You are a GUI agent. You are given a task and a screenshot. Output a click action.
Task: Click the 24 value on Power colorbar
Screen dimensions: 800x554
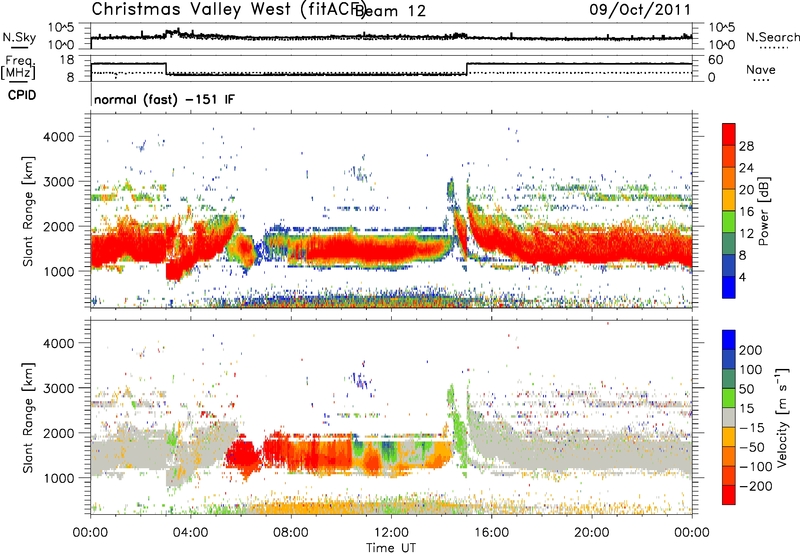point(746,168)
